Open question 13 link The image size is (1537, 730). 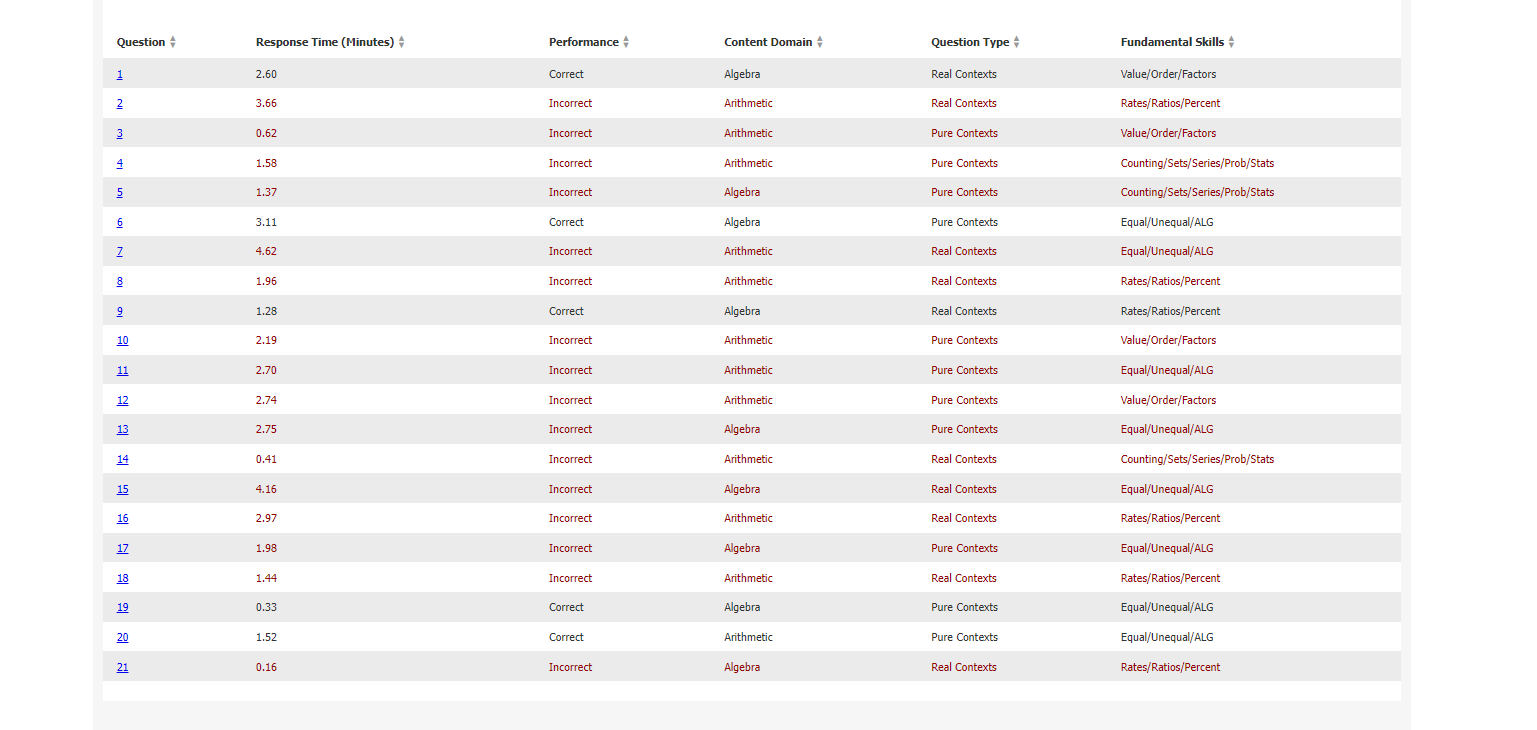122,429
